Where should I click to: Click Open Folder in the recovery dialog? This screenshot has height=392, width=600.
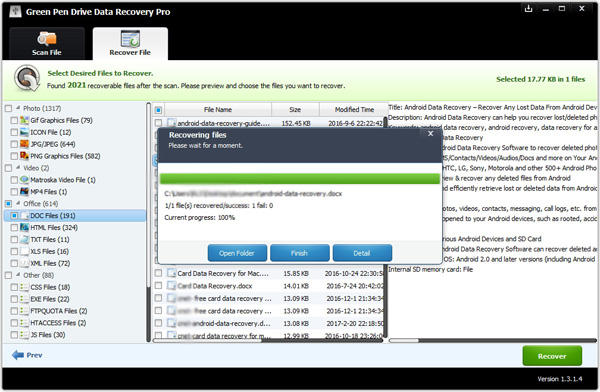237,253
